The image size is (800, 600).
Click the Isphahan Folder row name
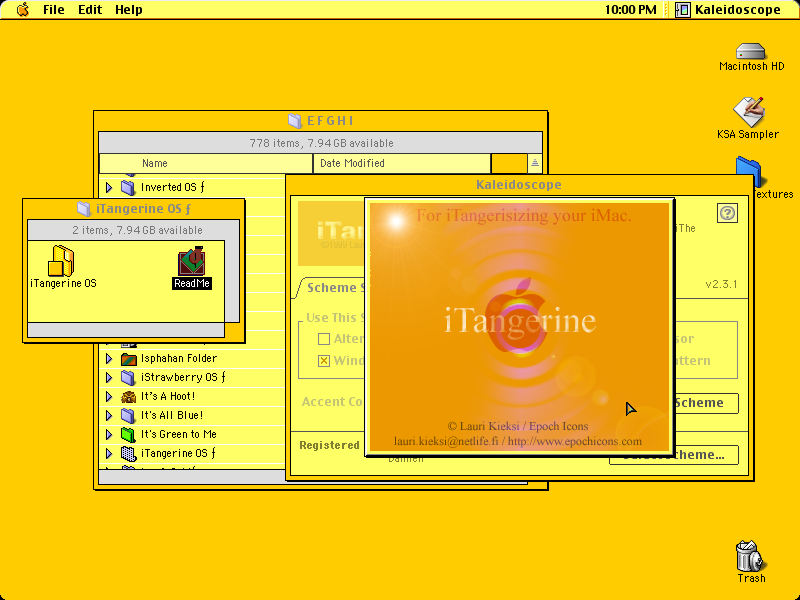[x=179, y=359]
